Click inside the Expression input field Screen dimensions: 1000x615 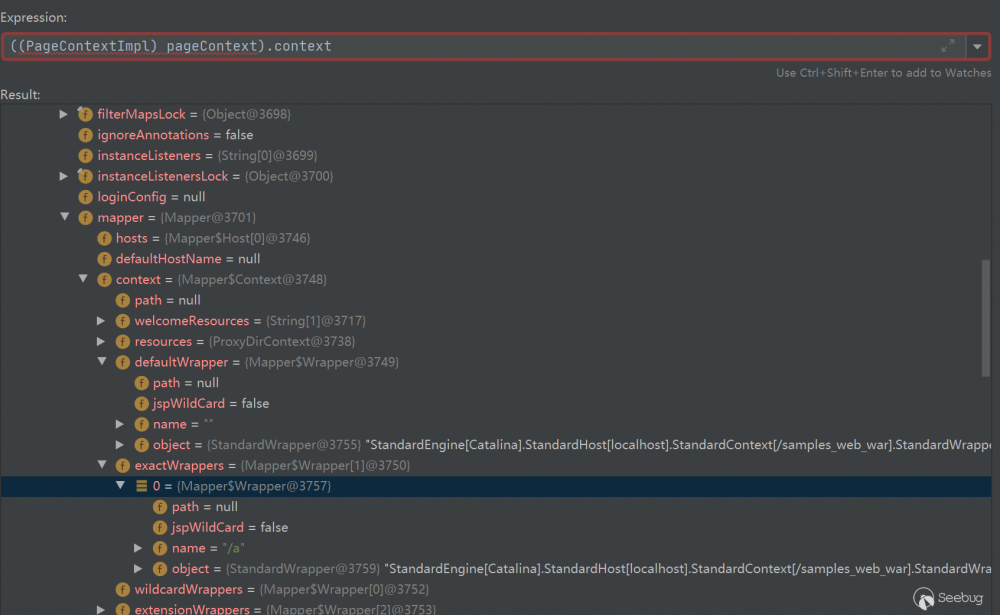(x=400, y=45)
